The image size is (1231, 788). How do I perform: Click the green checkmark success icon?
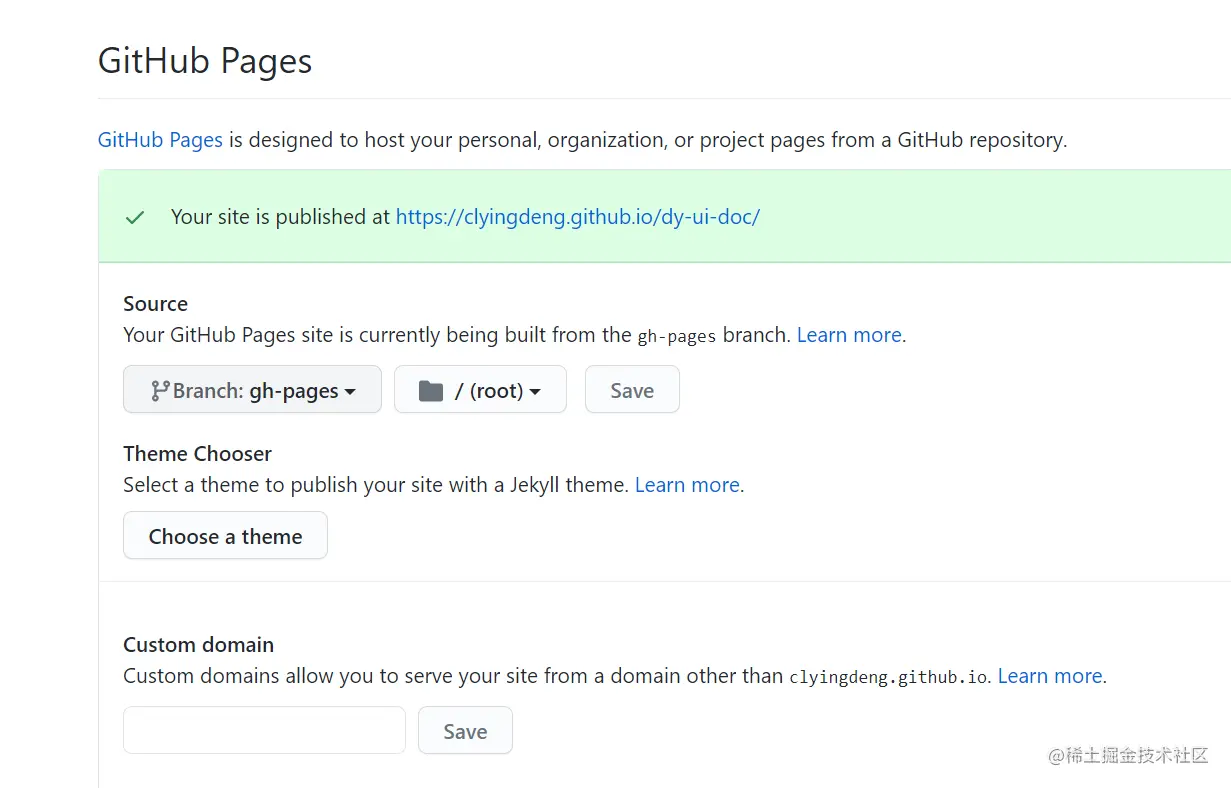pyautogui.click(x=135, y=217)
